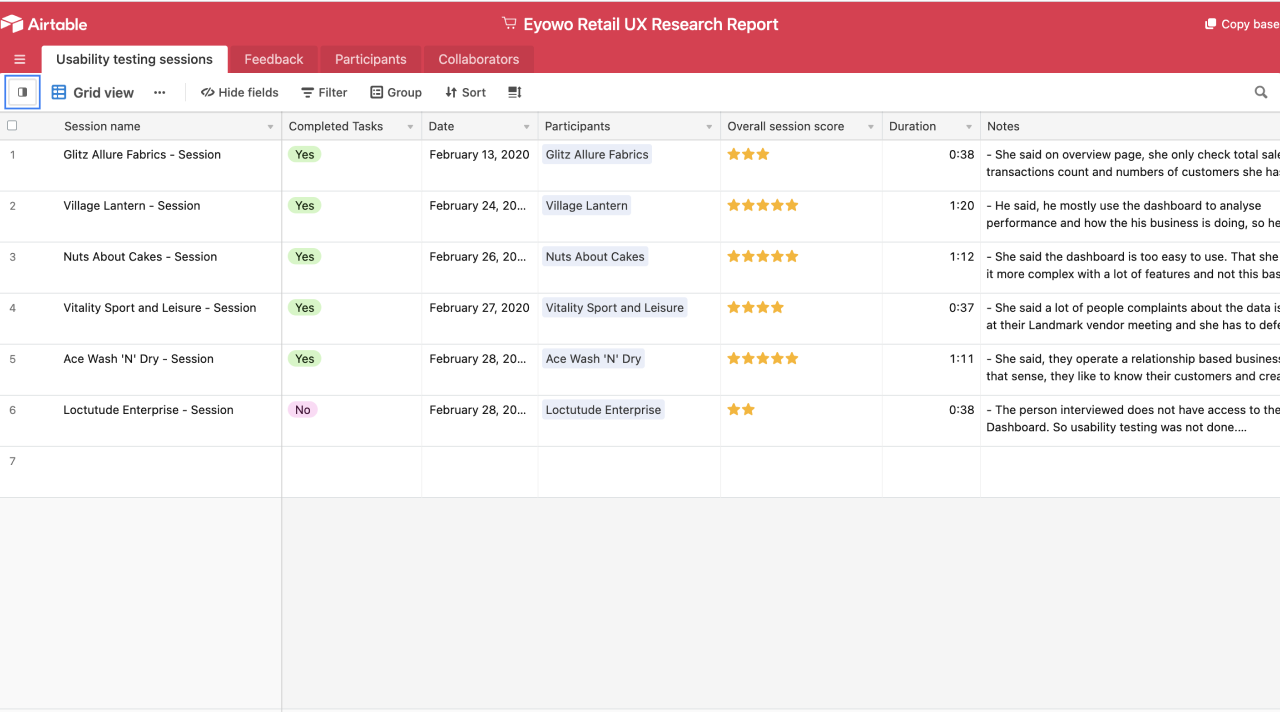Open the row height icon
Image resolution: width=1280 pixels, height=712 pixels.
click(515, 92)
